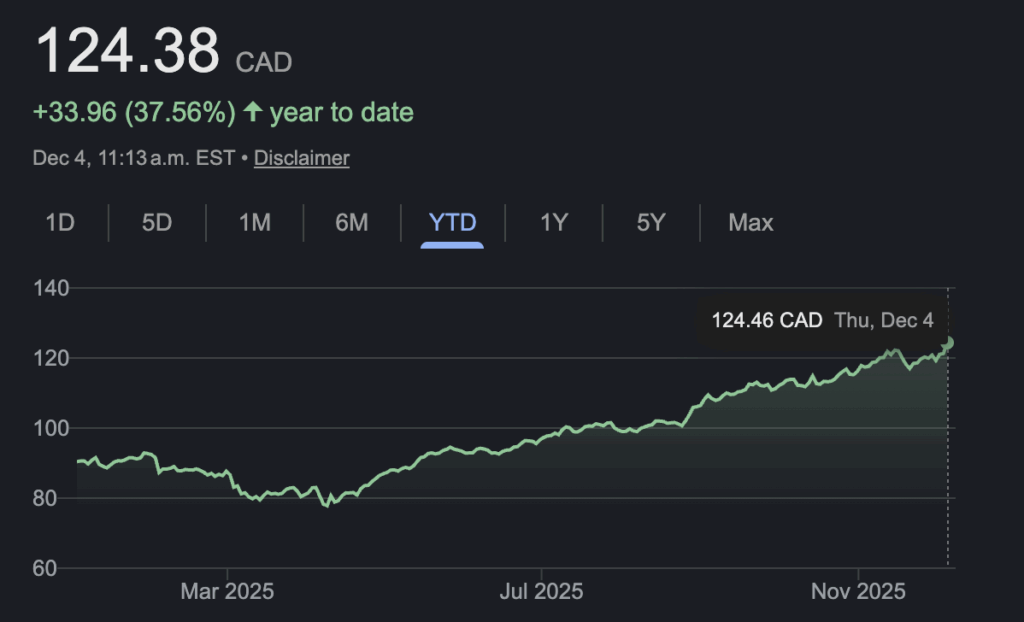This screenshot has height=622, width=1024.
Task: Click the chart endpoint dot for Dec 4
Action: point(948,342)
